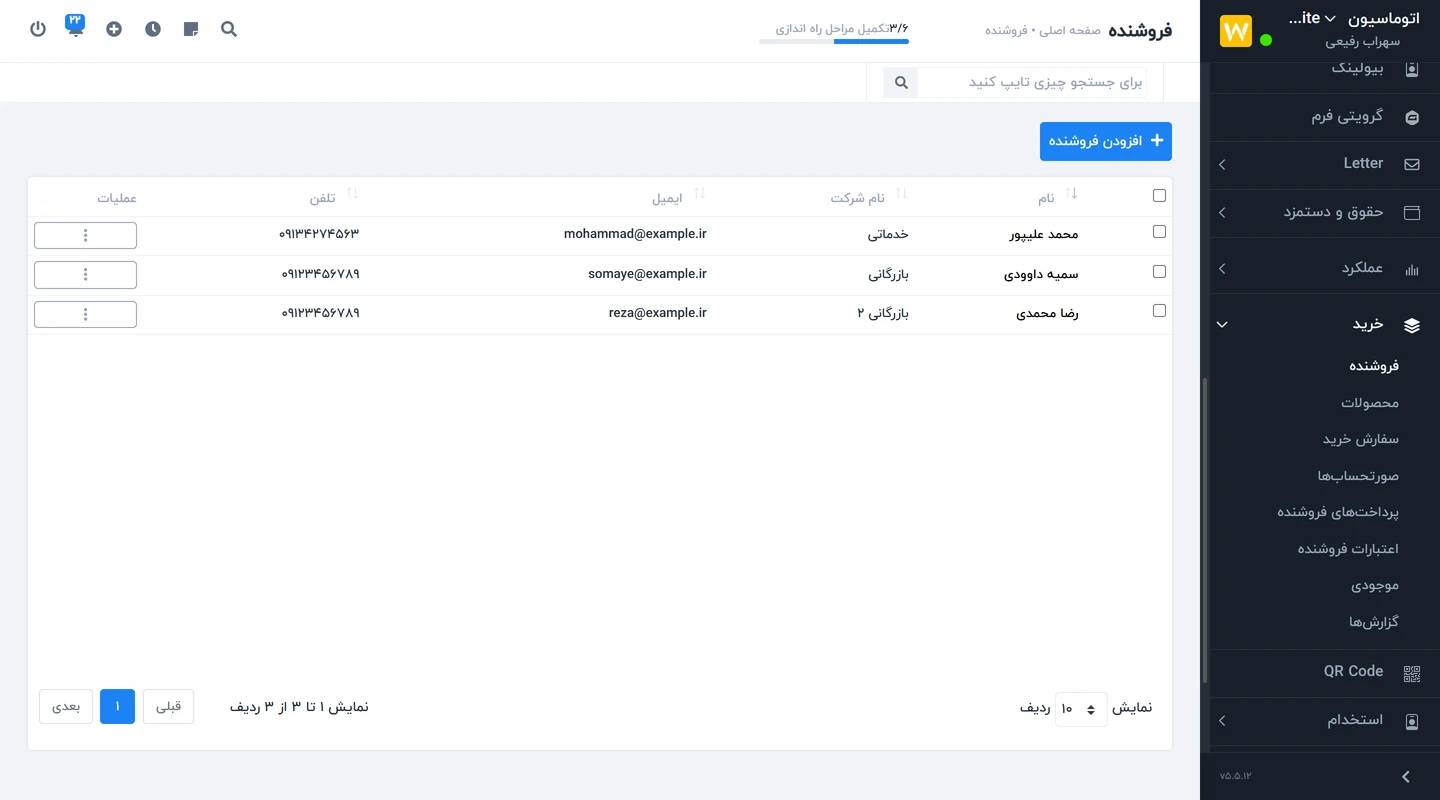
Task: Click the عملکرد chart icon
Action: click(1412, 269)
